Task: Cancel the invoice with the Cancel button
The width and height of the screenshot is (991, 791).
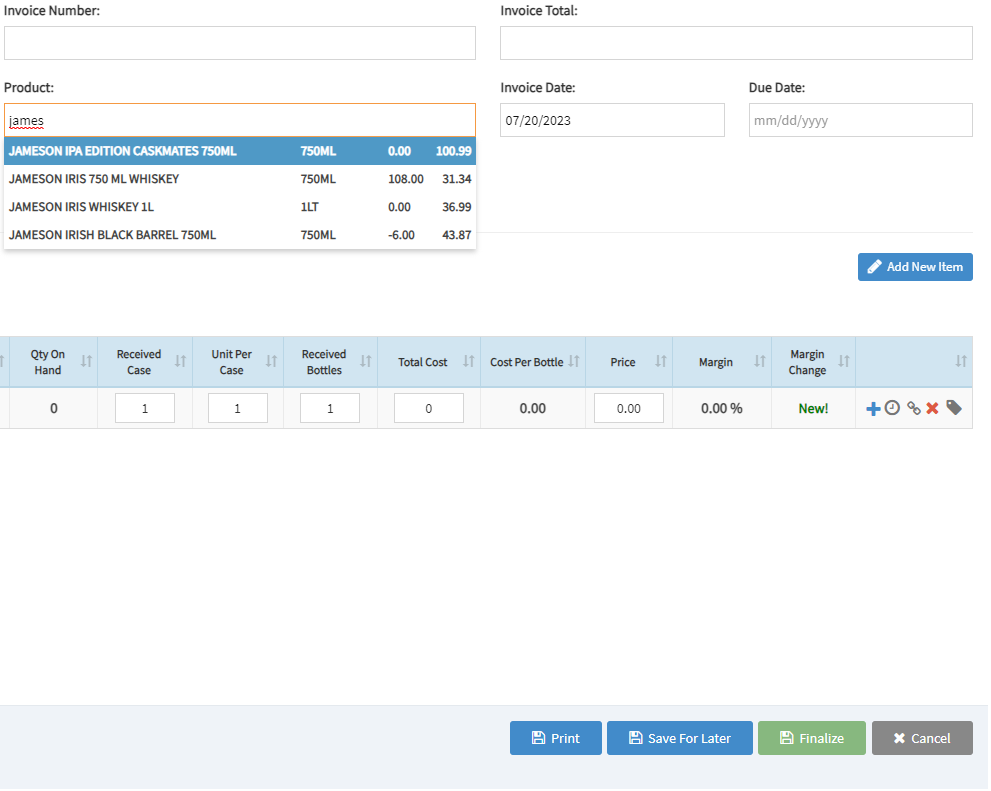Action: coord(922,738)
